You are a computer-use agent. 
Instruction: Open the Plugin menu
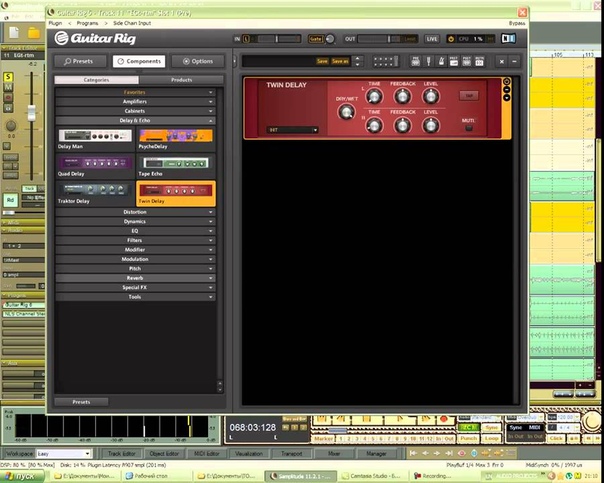pyautogui.click(x=55, y=23)
